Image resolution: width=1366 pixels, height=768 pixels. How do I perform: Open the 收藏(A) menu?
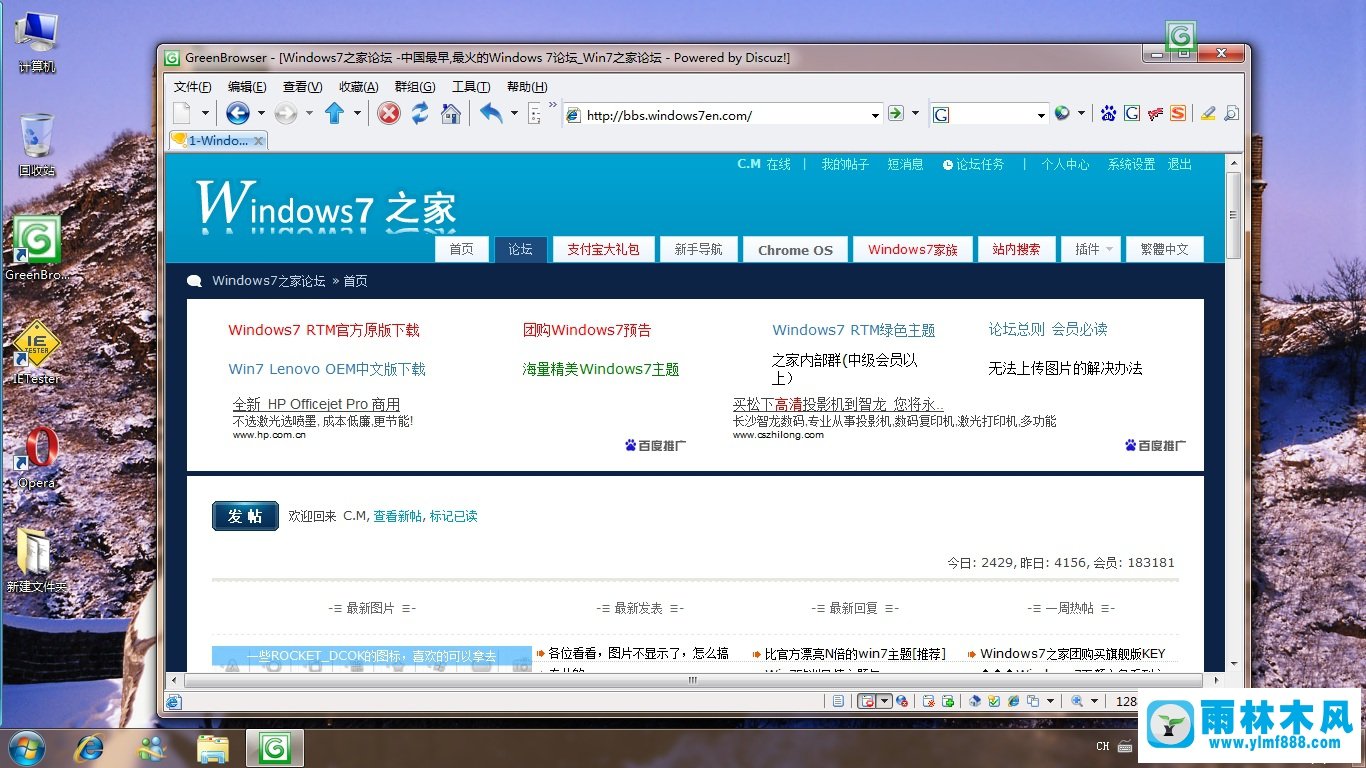pos(358,87)
